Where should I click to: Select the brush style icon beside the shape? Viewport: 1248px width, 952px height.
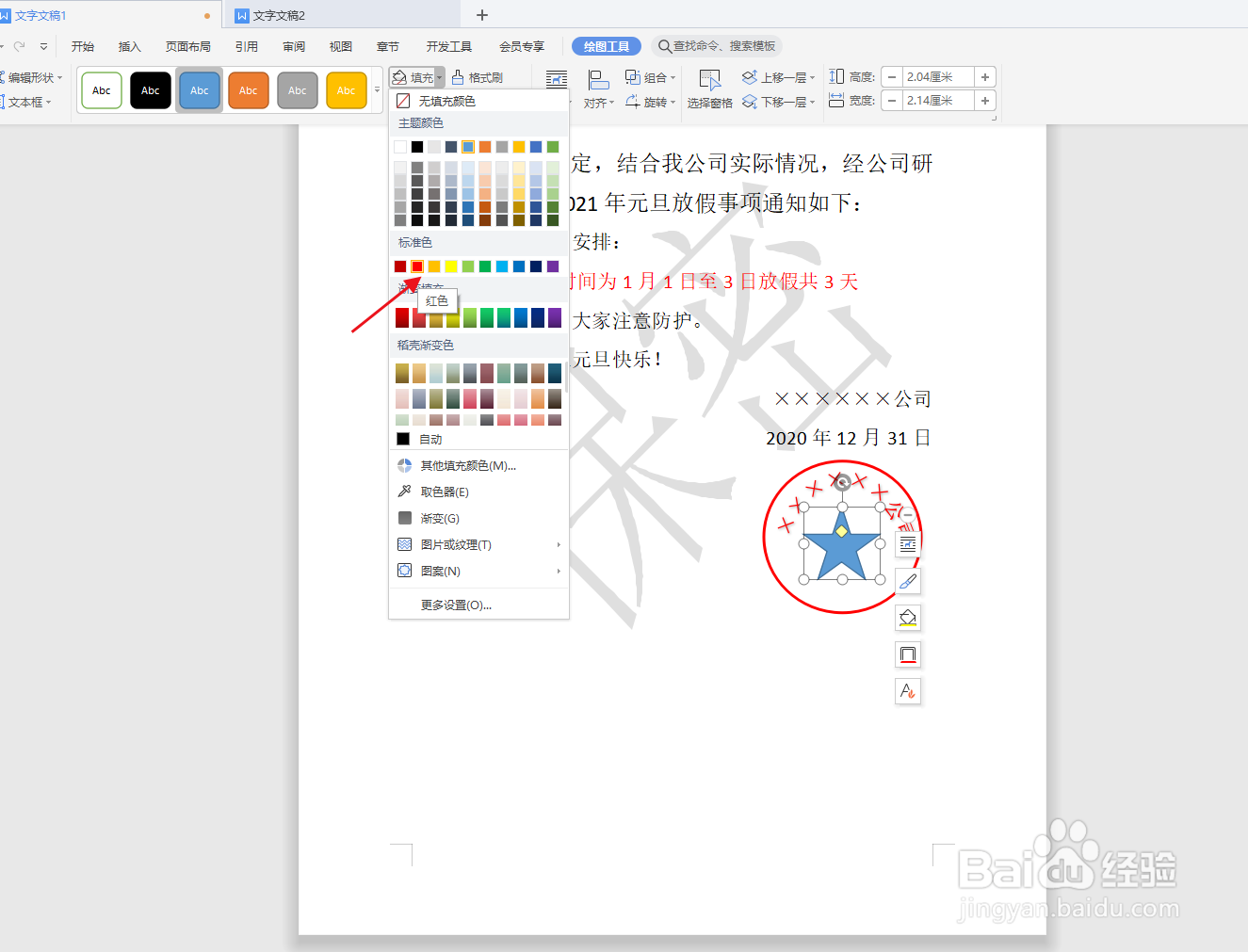[907, 580]
